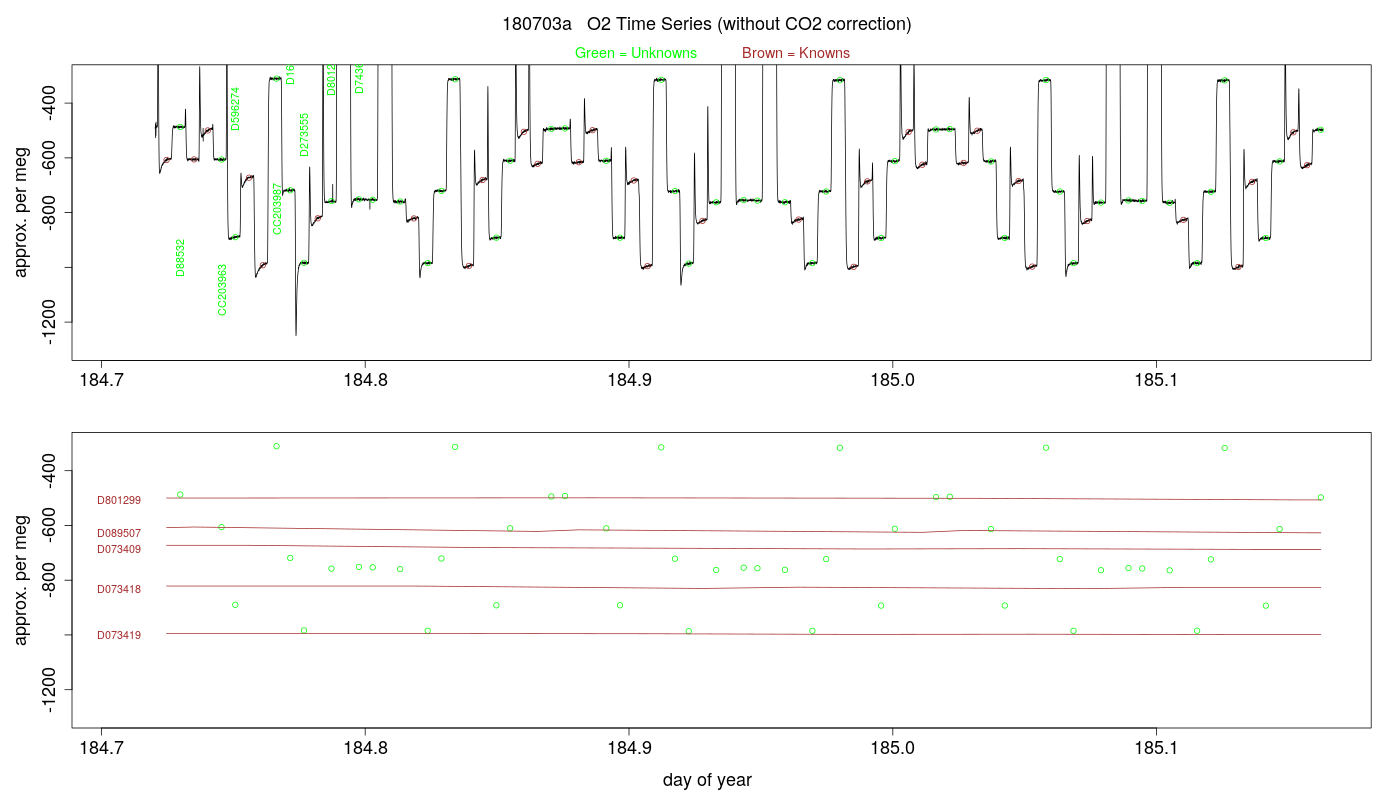The image size is (1400, 800).
Task: Click the -600 y-tick label of upper plot
Action: [51, 158]
